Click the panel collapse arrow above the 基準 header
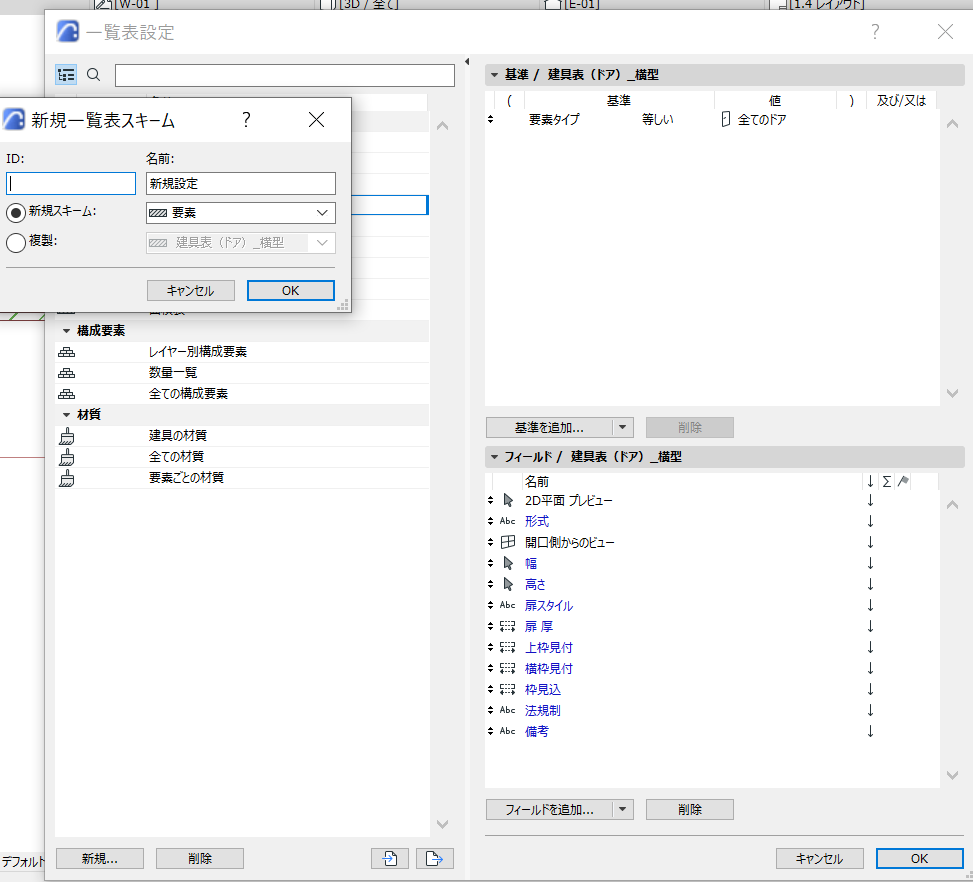Image resolution: width=973 pixels, height=882 pixels. tap(467, 61)
